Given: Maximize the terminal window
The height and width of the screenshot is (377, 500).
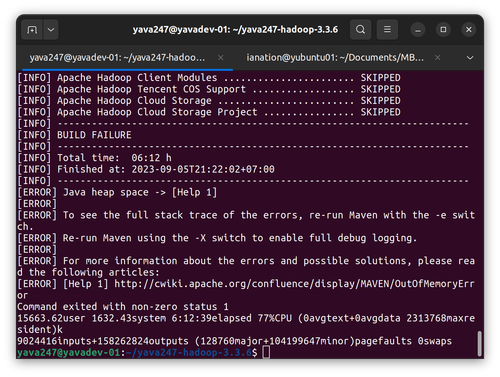Looking at the screenshot, I should click(x=443, y=30).
